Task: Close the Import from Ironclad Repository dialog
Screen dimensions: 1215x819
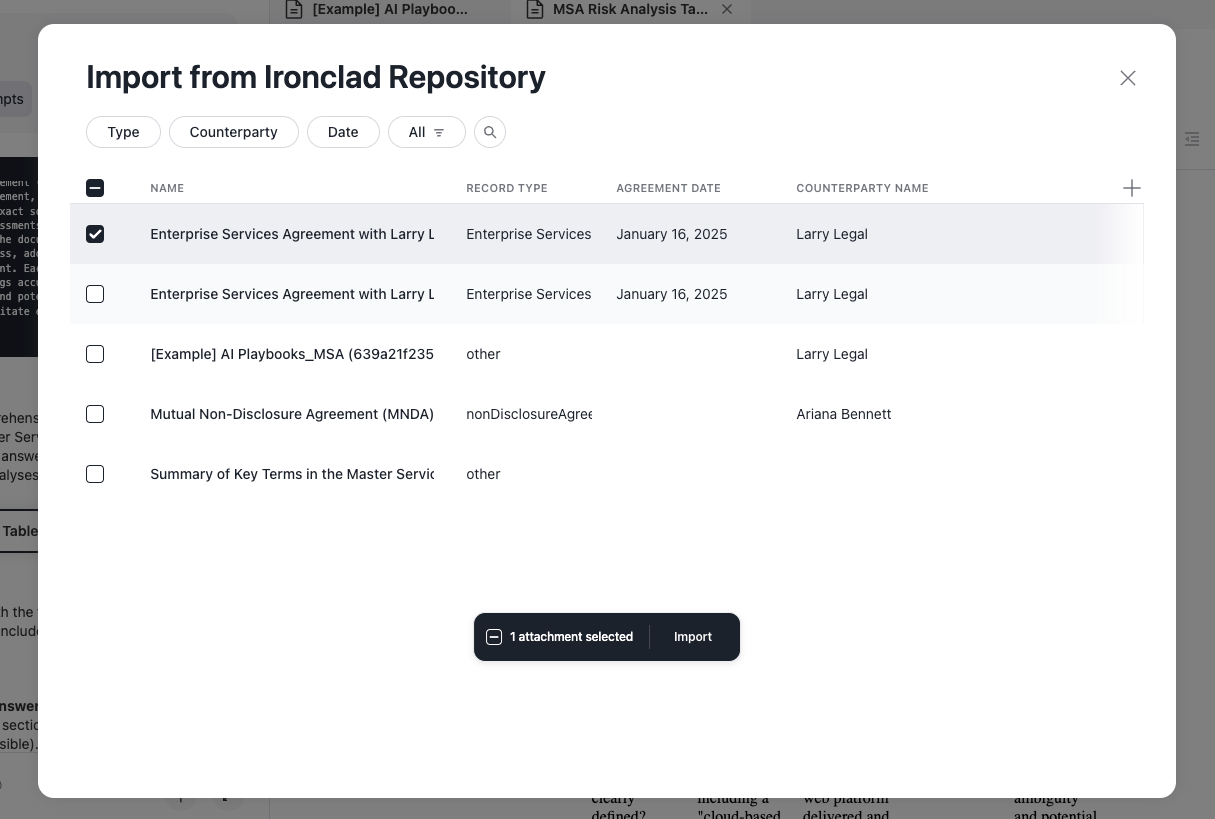Action: 1128,78
